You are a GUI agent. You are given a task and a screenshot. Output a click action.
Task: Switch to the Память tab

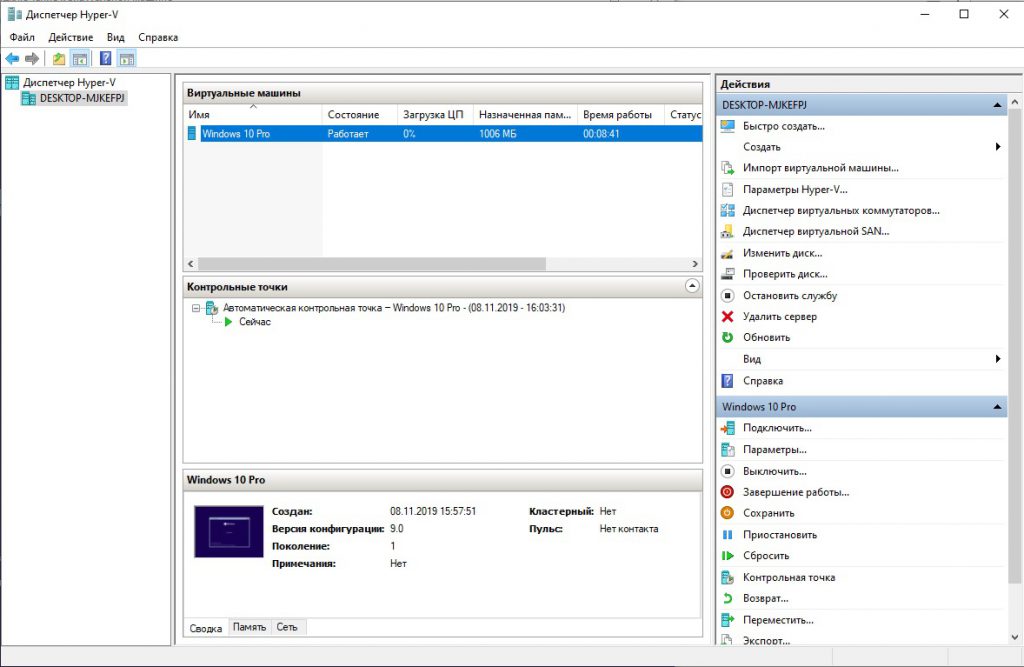coord(249,627)
